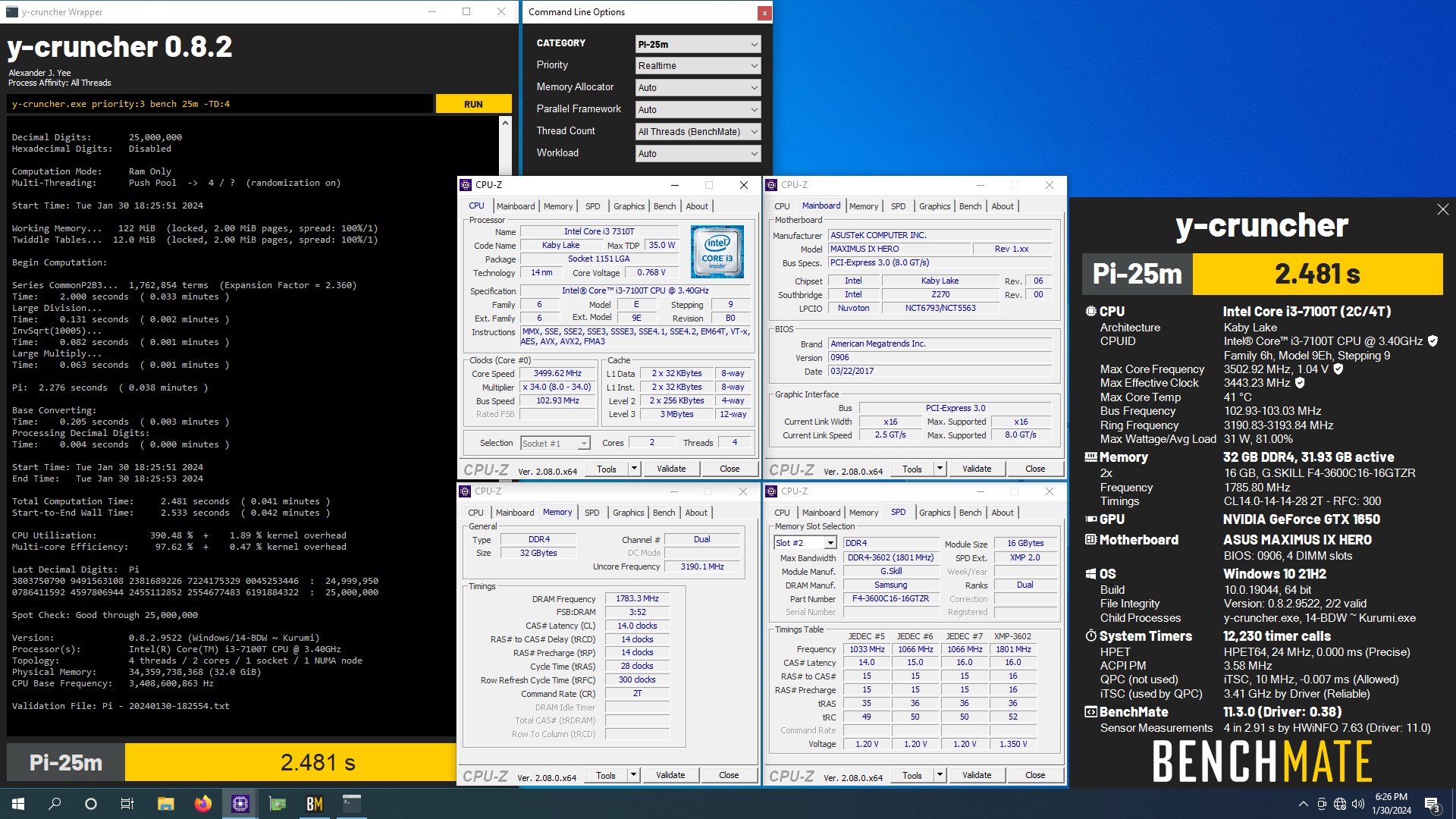This screenshot has width=1456, height=819.
Task: Click the Motherboard icon in BenchMate panel
Action: coord(1090,540)
